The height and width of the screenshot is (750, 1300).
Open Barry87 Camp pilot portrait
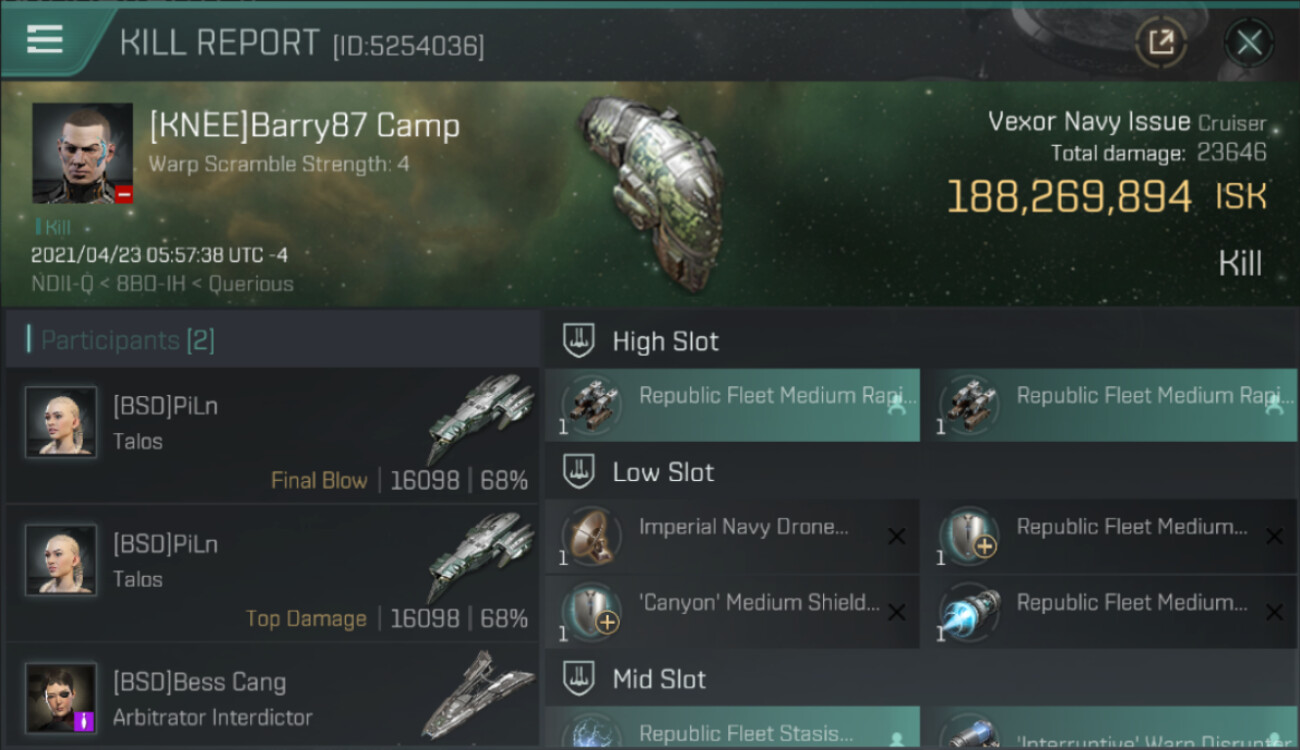click(82, 153)
